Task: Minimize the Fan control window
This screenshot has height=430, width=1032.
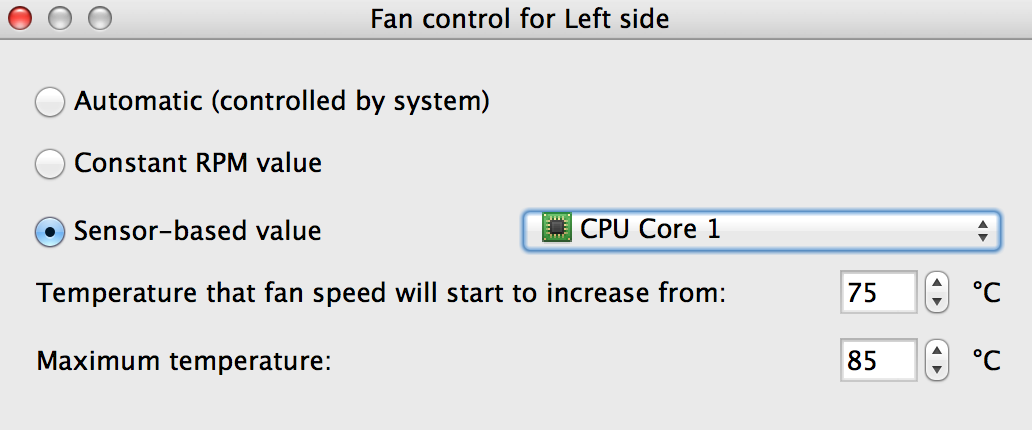Action: [x=60, y=18]
